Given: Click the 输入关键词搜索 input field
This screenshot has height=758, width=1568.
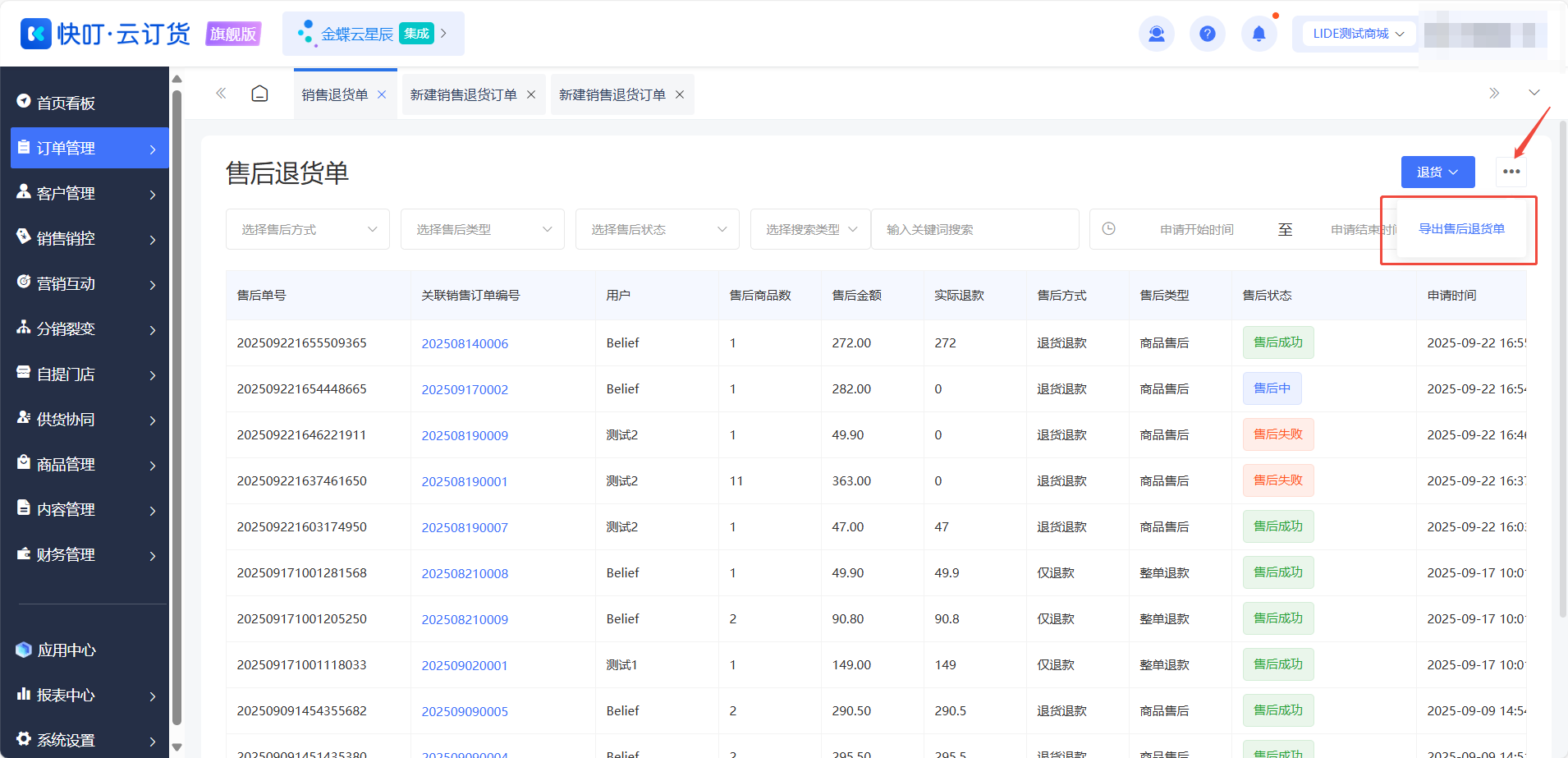Looking at the screenshot, I should coord(975,229).
